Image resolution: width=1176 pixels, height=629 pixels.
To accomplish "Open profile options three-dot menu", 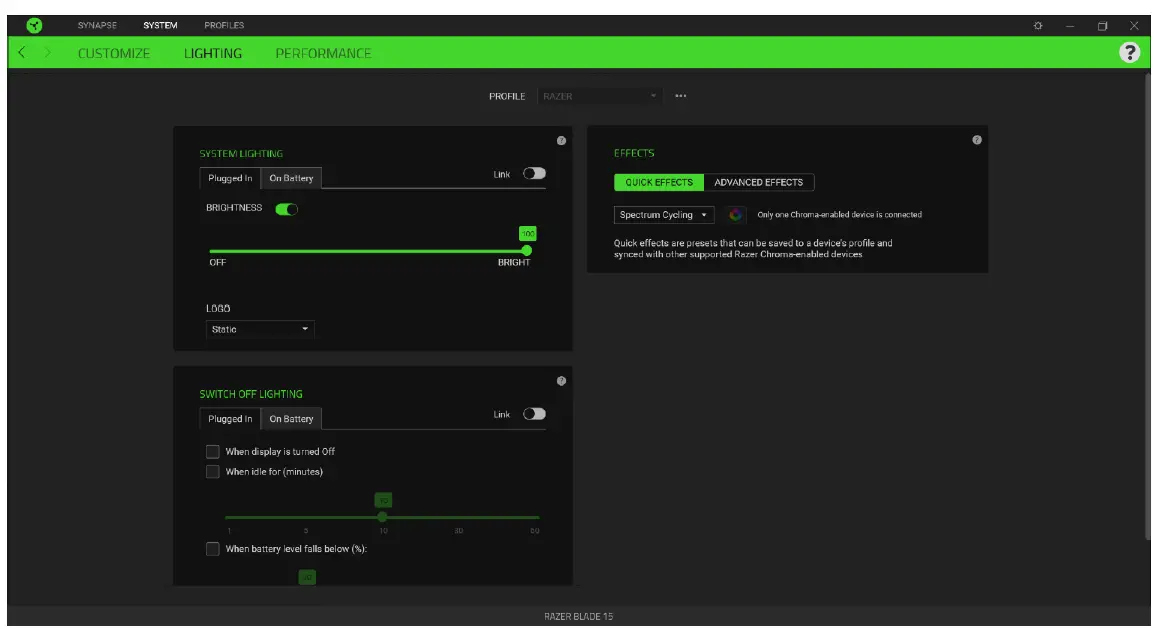I will pos(680,96).
